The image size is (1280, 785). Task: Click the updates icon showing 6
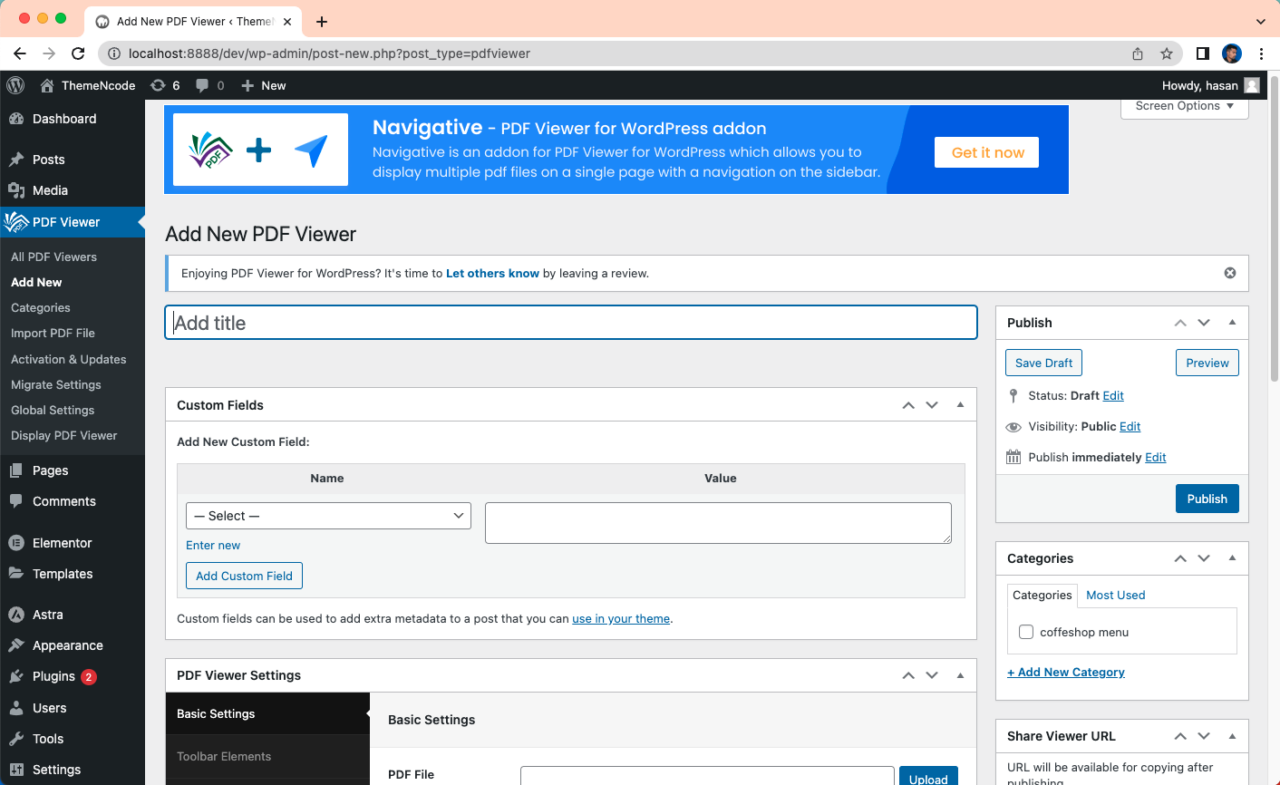[158, 86]
